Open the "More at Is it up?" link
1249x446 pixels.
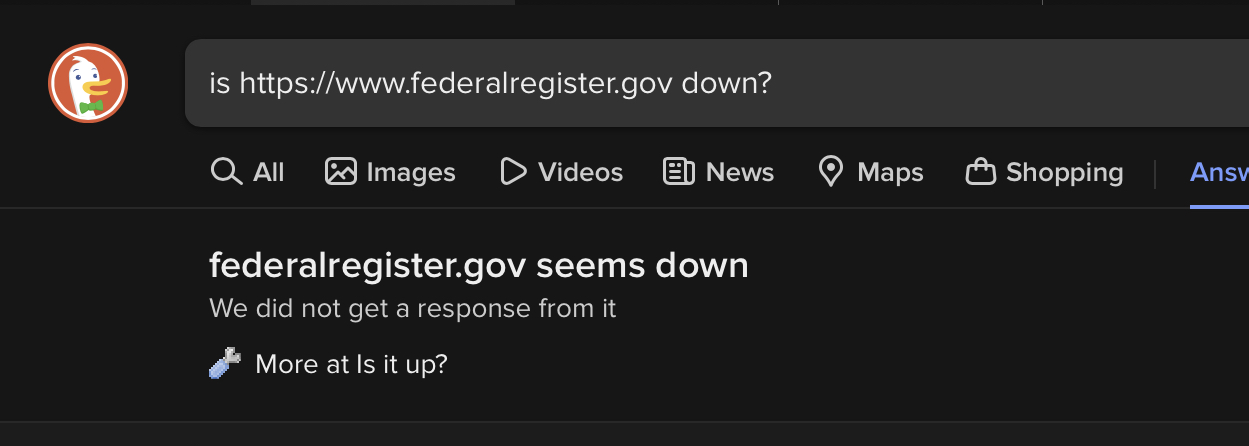click(351, 364)
